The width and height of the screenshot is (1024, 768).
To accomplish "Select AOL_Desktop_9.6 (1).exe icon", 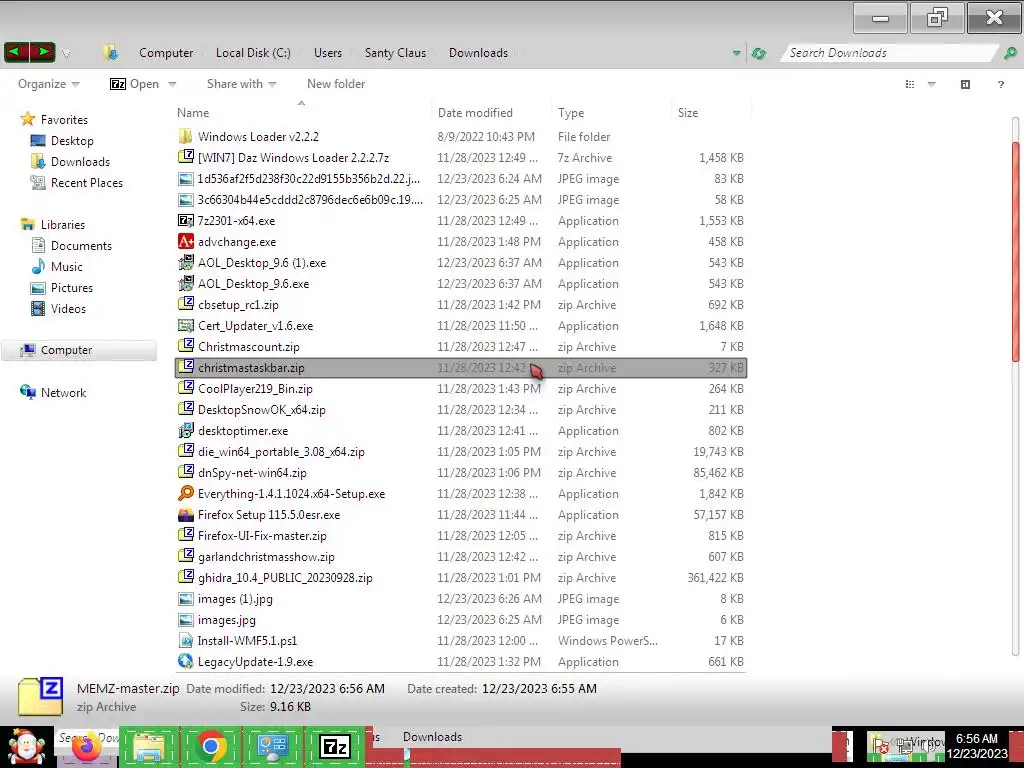I will 185,263.
